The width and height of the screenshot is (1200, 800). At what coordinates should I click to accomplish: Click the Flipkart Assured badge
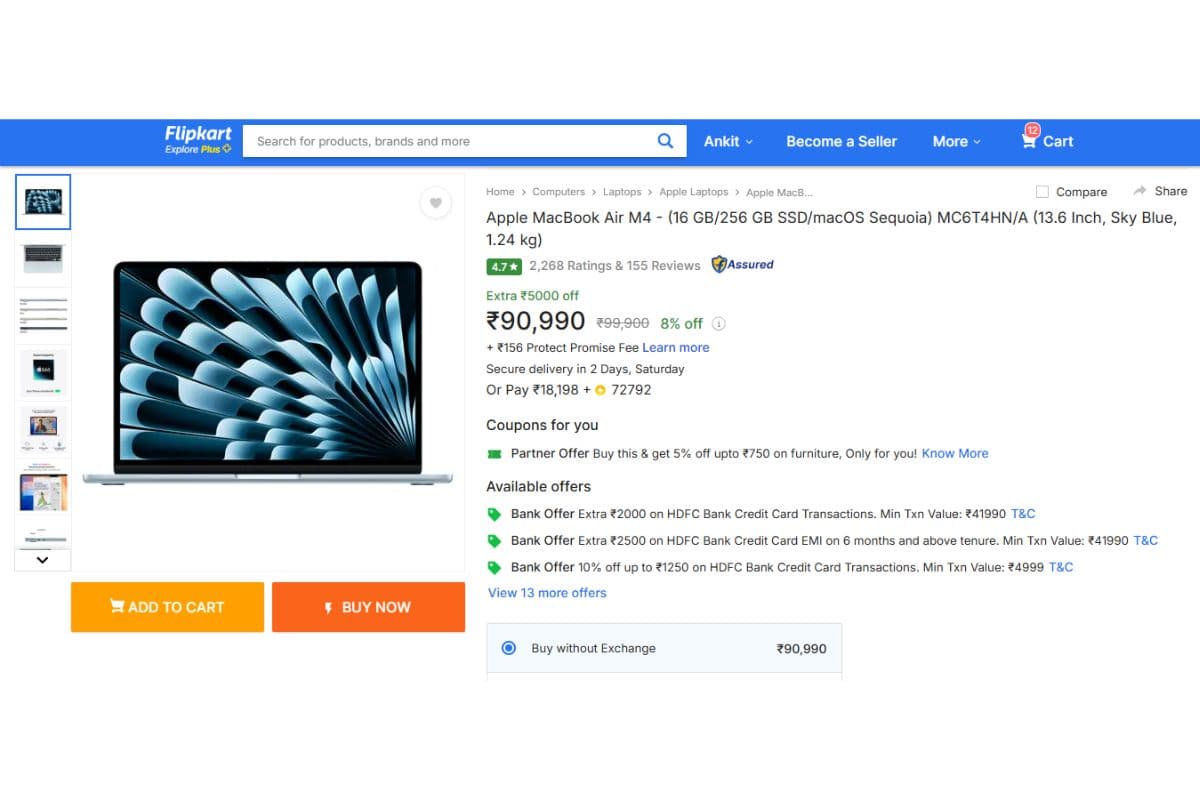[742, 265]
